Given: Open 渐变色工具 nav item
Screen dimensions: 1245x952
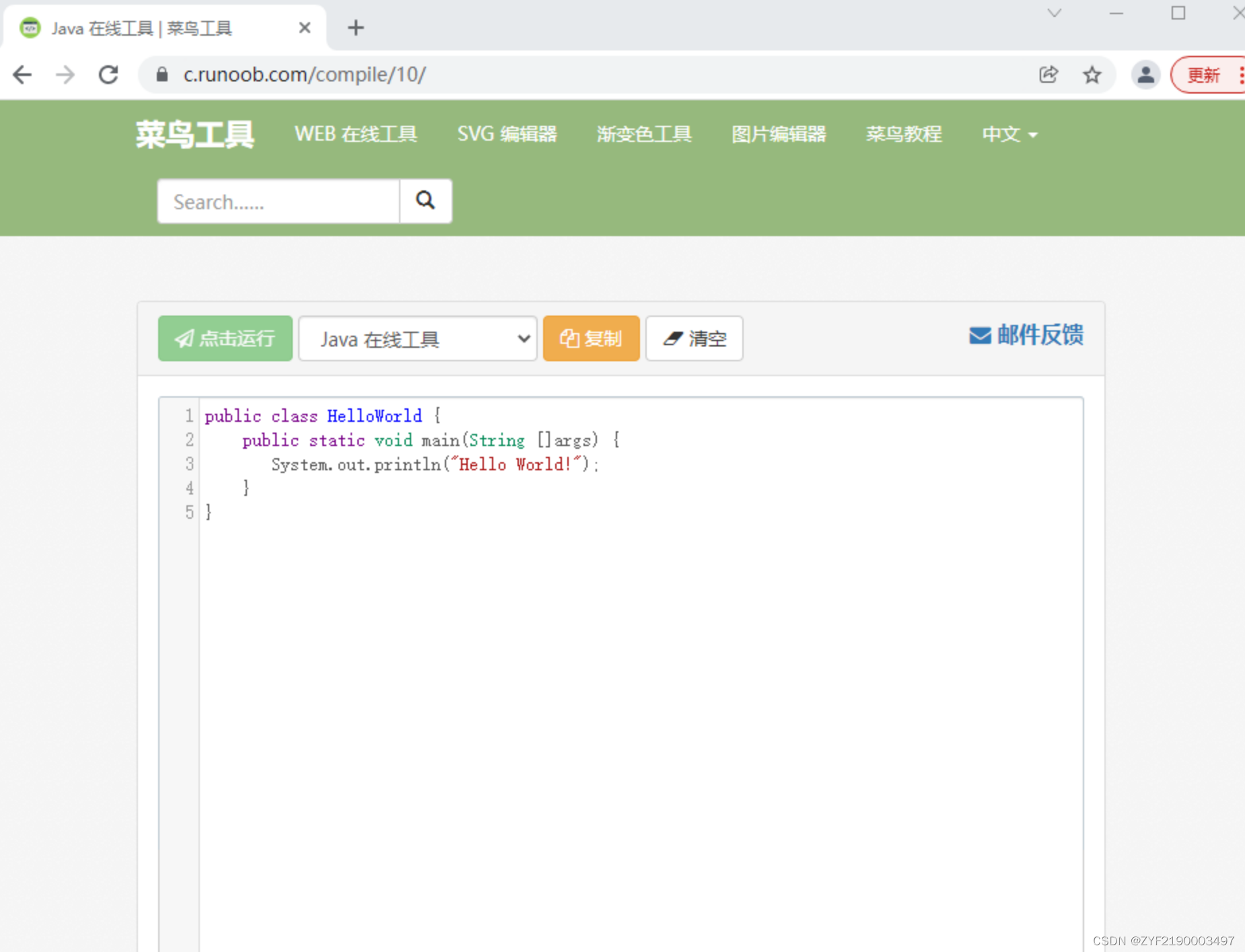Looking at the screenshot, I should pyautogui.click(x=644, y=134).
